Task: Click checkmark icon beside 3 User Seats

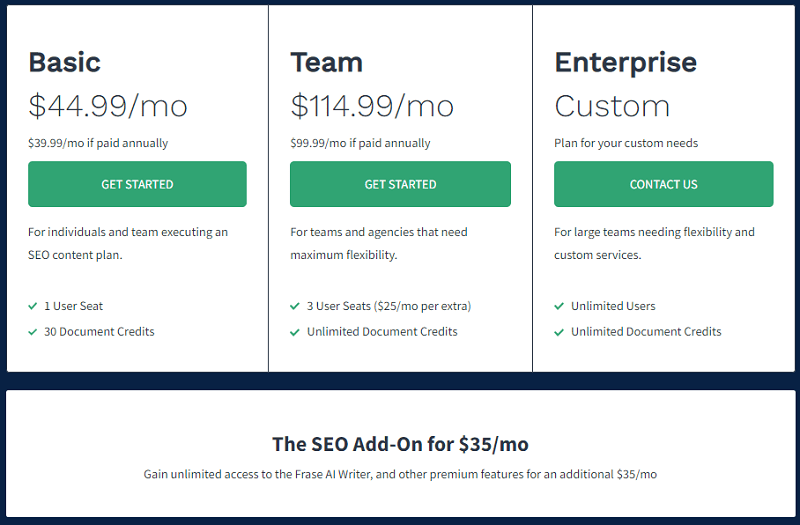Action: (295, 306)
